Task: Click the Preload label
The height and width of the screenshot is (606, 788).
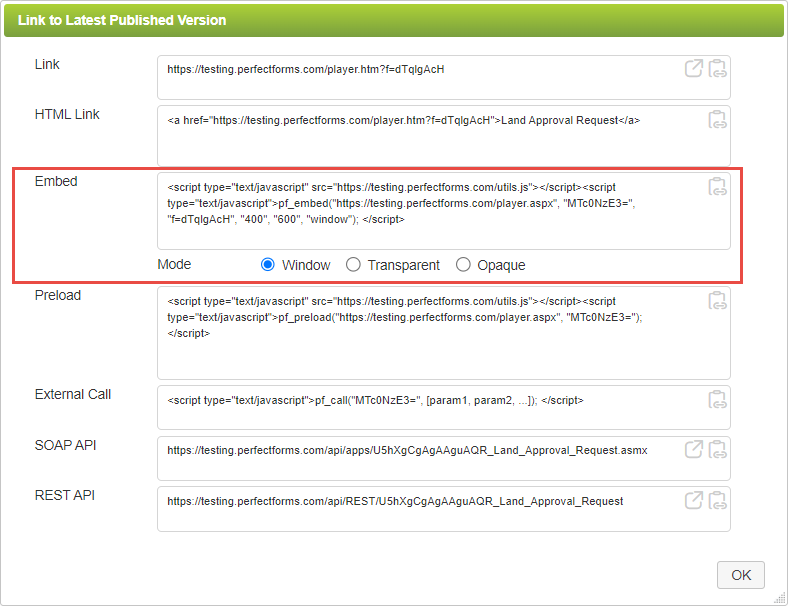Action: [58, 295]
